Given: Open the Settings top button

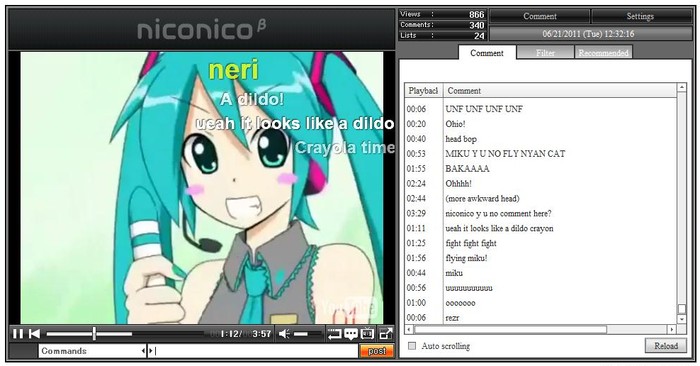Looking at the screenshot, I should tap(641, 17).
